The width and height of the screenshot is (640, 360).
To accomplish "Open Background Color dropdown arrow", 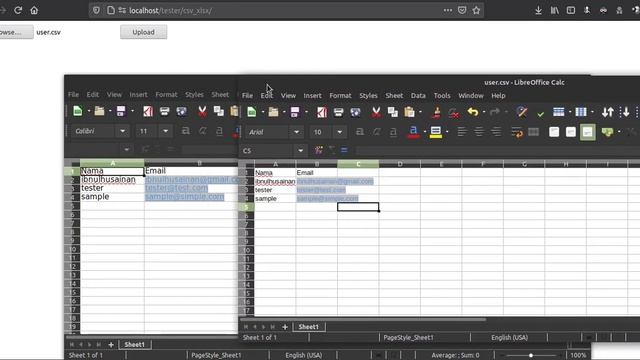I will (x=447, y=132).
